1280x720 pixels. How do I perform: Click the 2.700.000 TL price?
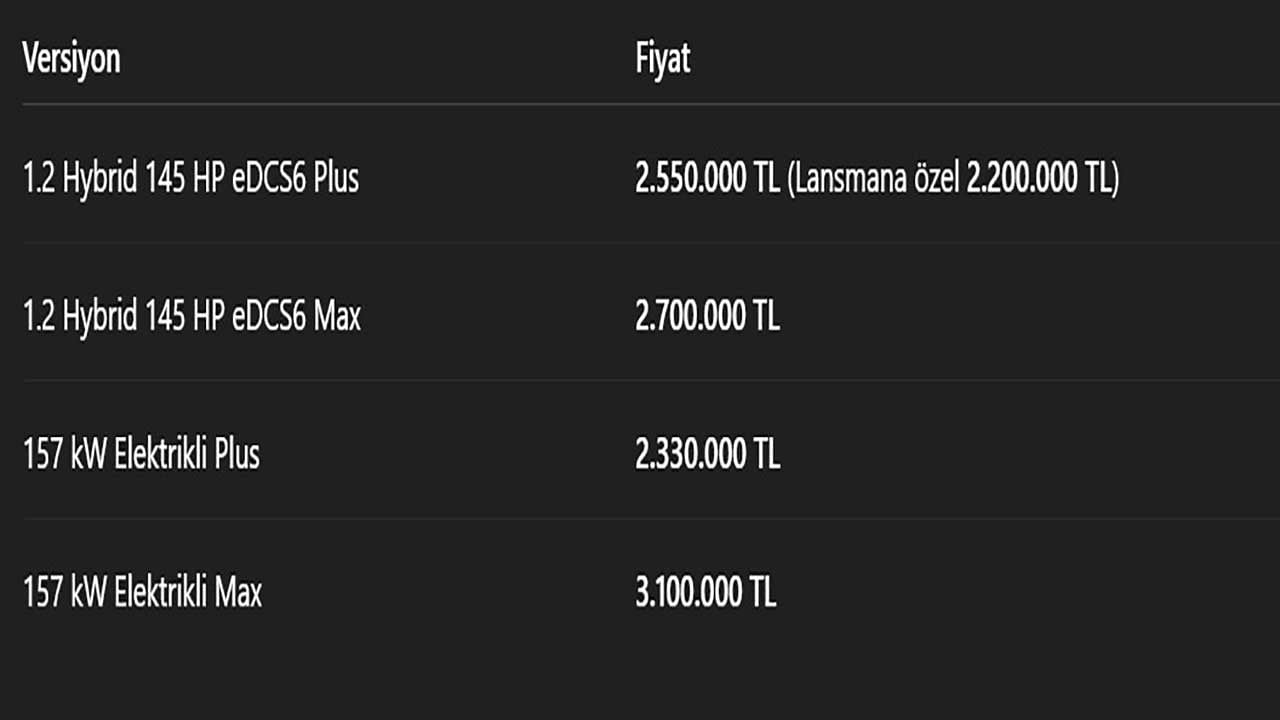pyautogui.click(x=707, y=317)
